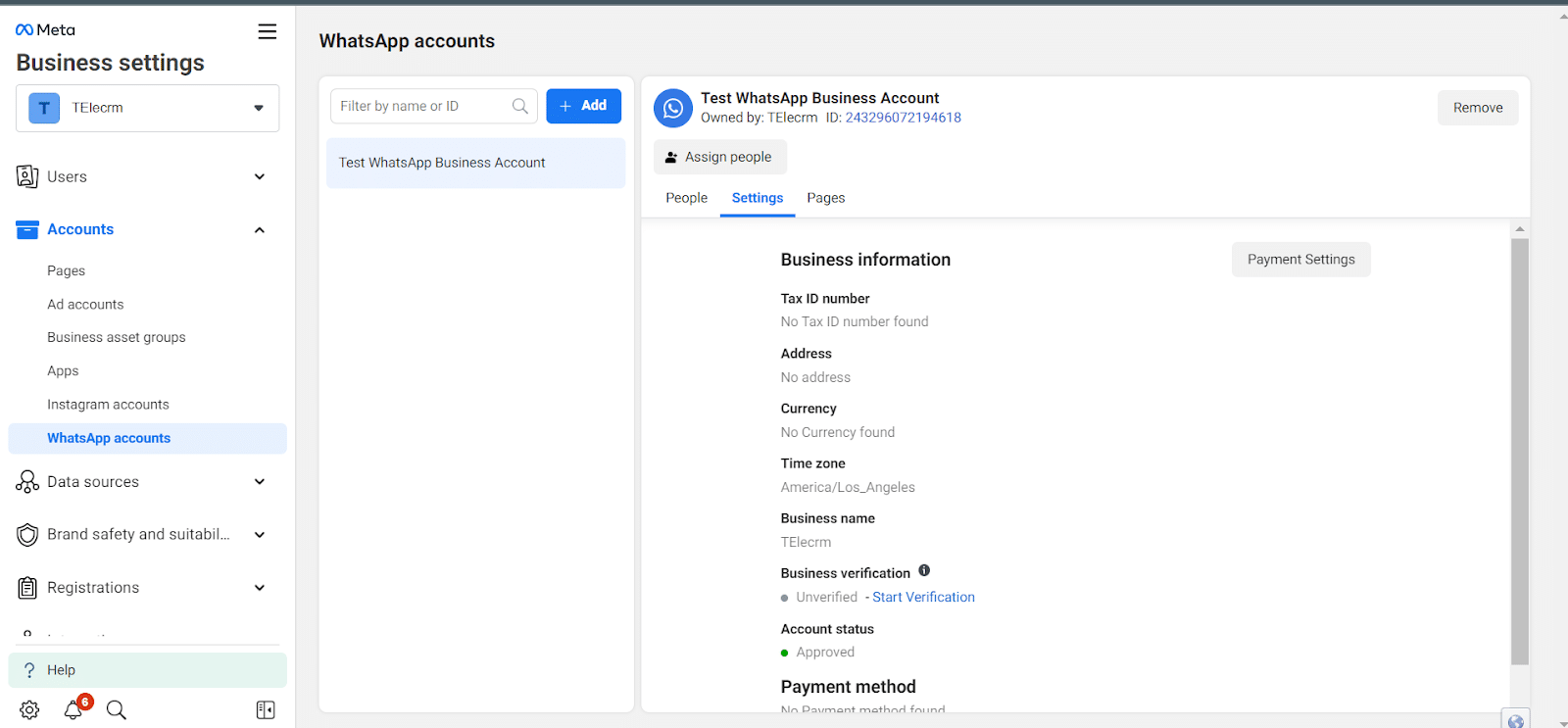Click the Start Verification link
The height and width of the screenshot is (728, 1568).
(924, 597)
